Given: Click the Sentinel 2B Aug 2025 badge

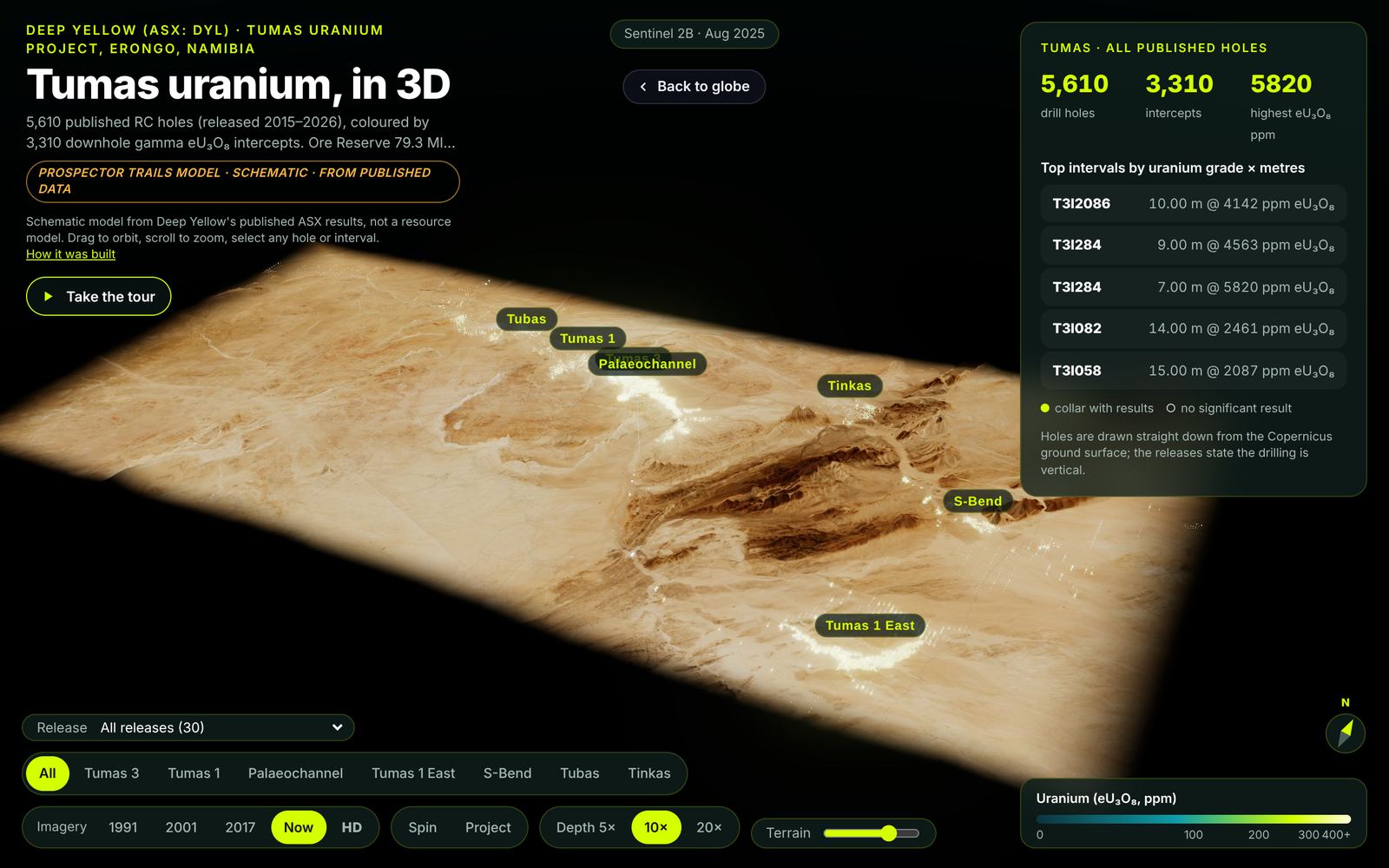Looking at the screenshot, I should pos(694,34).
